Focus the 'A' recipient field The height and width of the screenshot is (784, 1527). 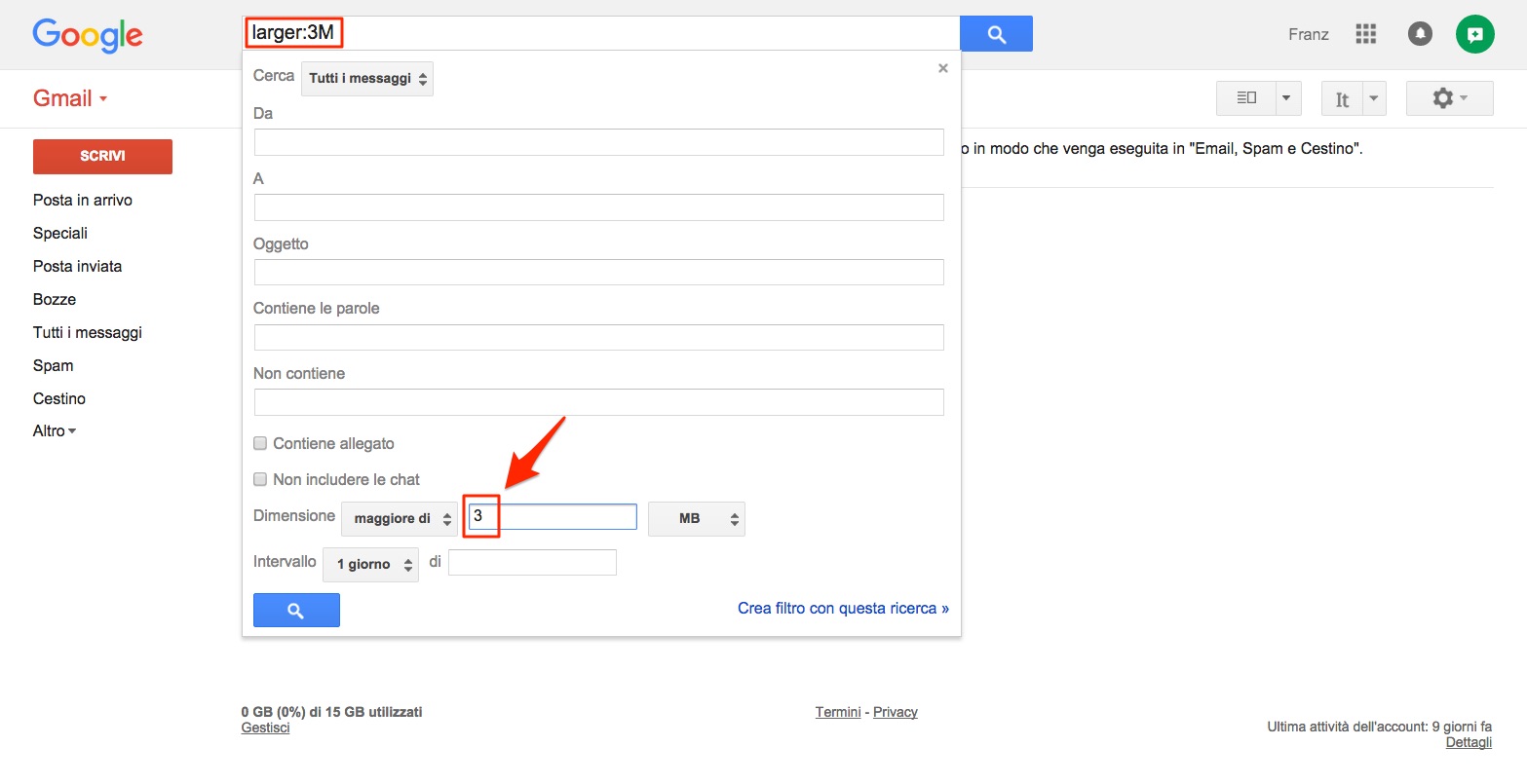pos(599,207)
